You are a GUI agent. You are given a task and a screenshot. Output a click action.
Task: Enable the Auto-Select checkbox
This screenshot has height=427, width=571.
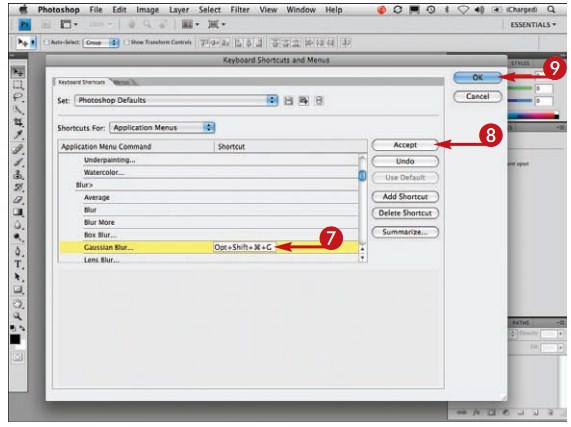[x=46, y=42]
